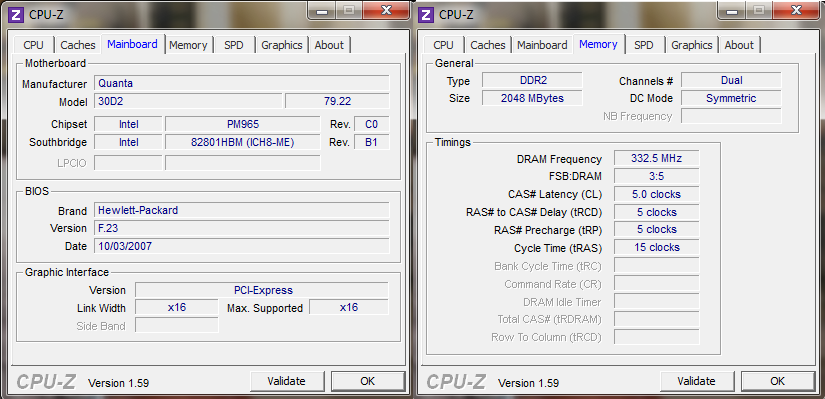
Task: Select Mainboard tab in right window
Action: point(542,45)
